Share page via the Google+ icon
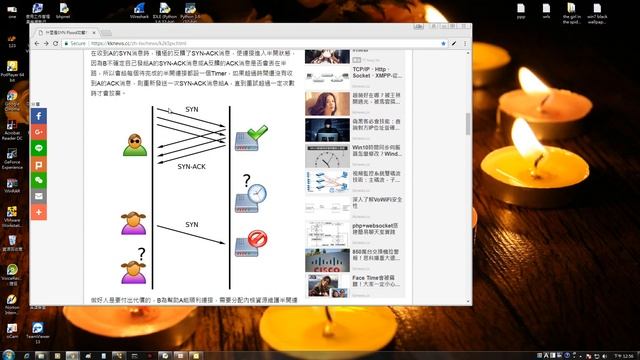640x360 pixels. 39,132
